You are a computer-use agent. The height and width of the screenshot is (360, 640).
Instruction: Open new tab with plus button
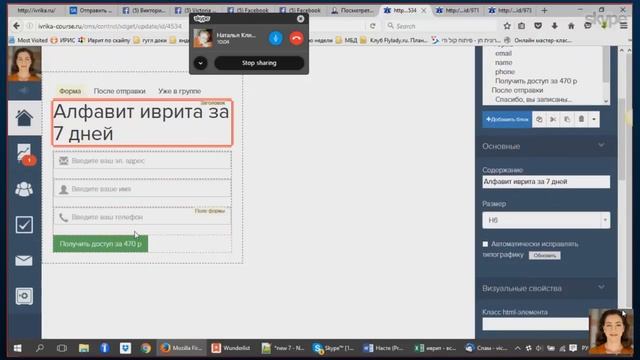pyautogui.click(x=544, y=10)
